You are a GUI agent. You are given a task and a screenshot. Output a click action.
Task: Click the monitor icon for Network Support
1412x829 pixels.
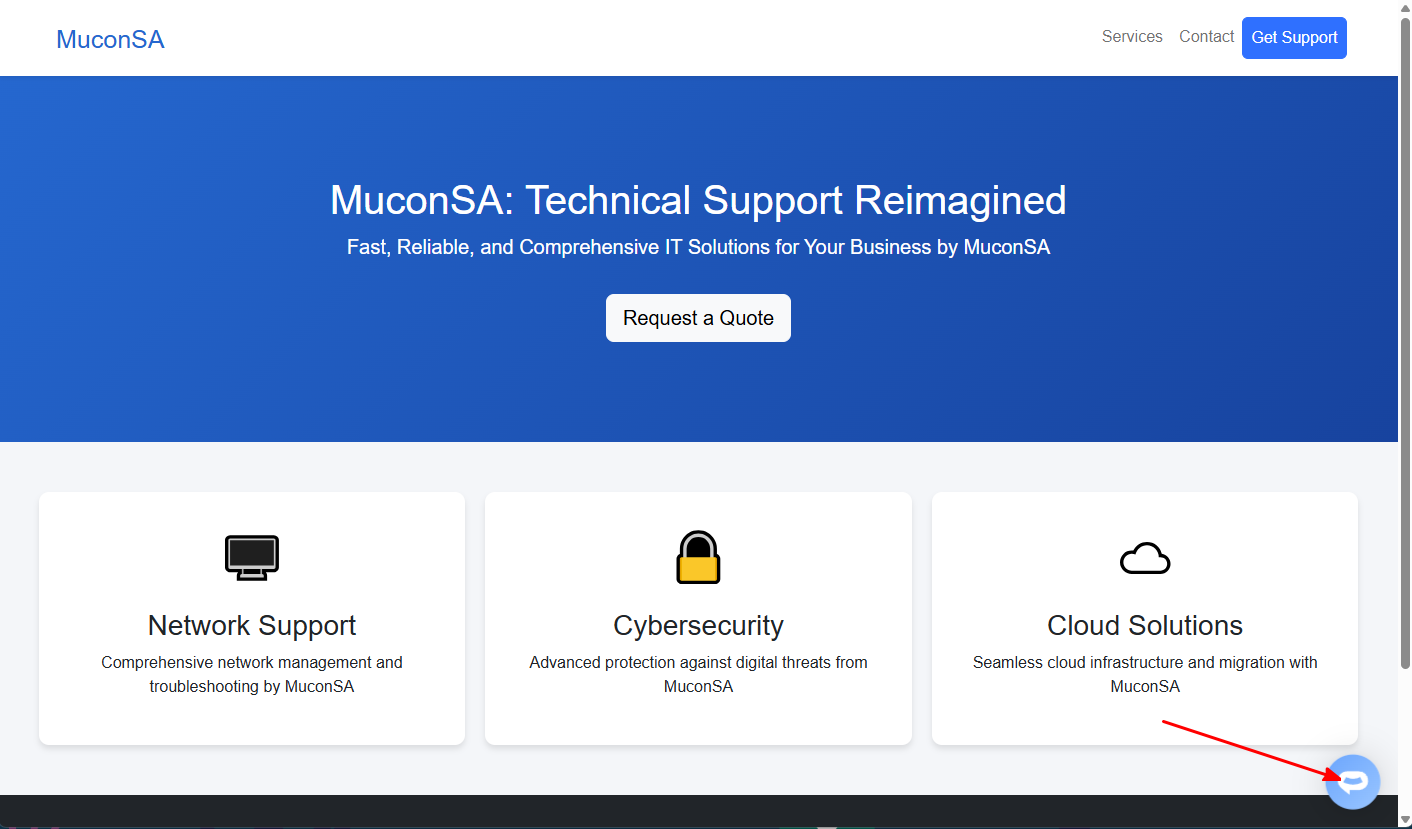coord(252,558)
